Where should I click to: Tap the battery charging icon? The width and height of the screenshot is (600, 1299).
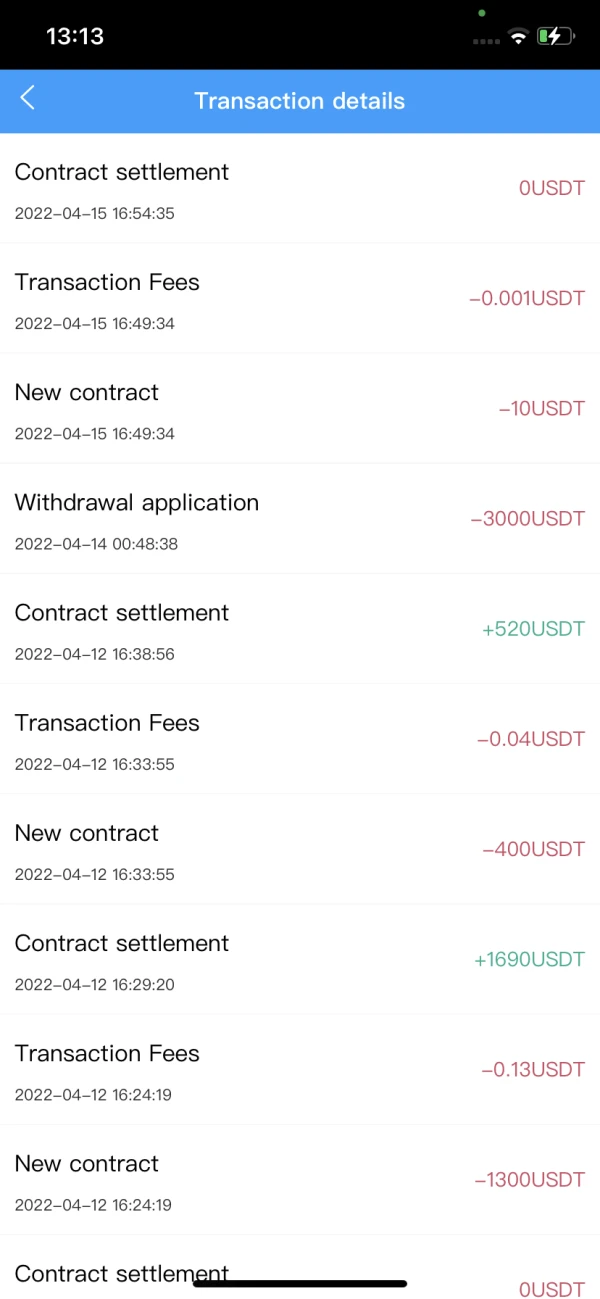coord(555,37)
